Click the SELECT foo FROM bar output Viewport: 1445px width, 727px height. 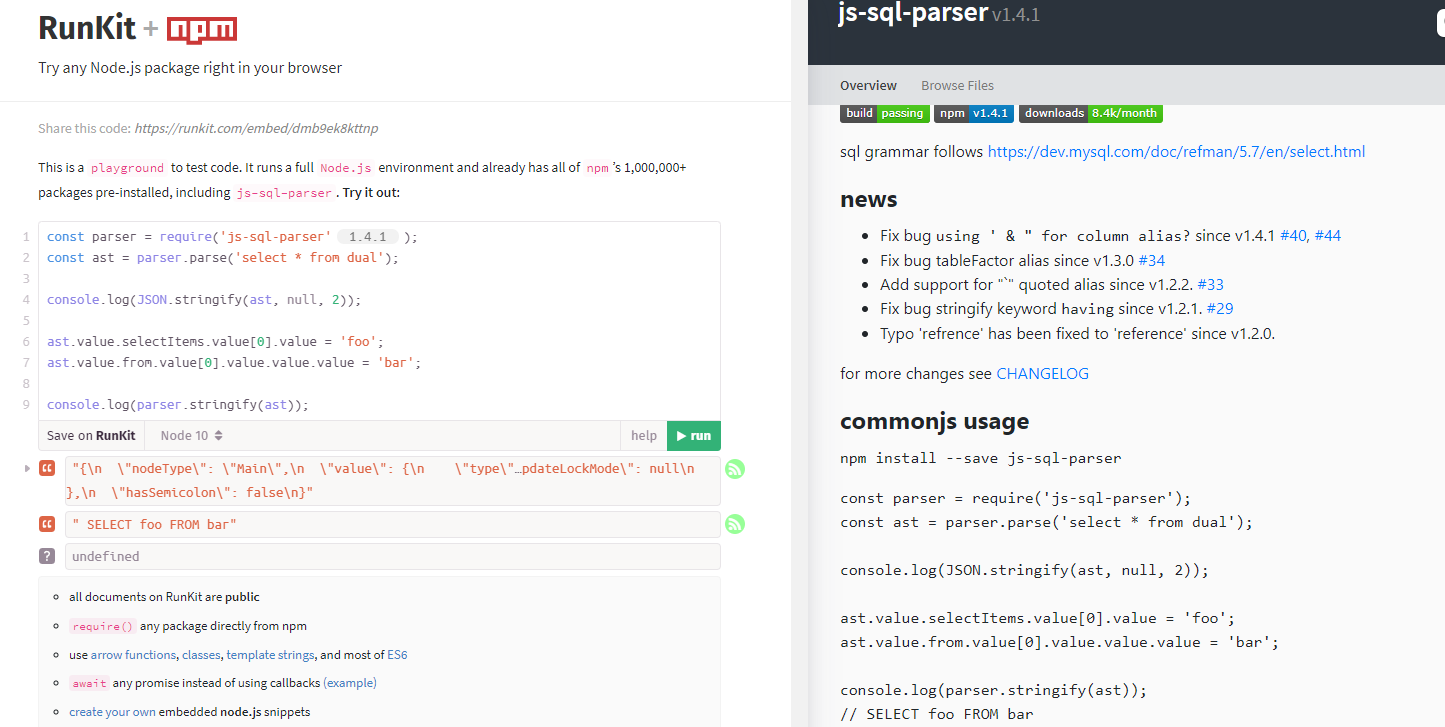(393, 525)
